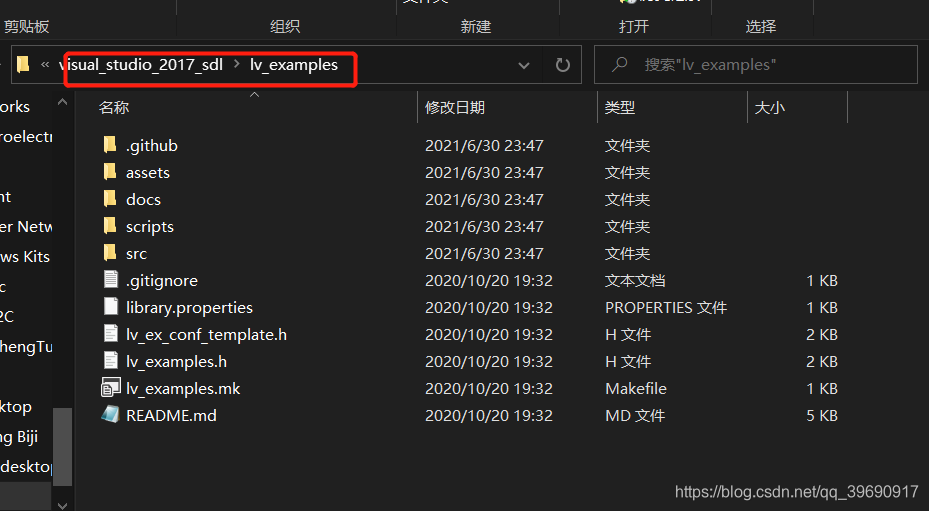Screen dimensions: 929x511
Task: Click the README.md file icon
Action: 111,414
